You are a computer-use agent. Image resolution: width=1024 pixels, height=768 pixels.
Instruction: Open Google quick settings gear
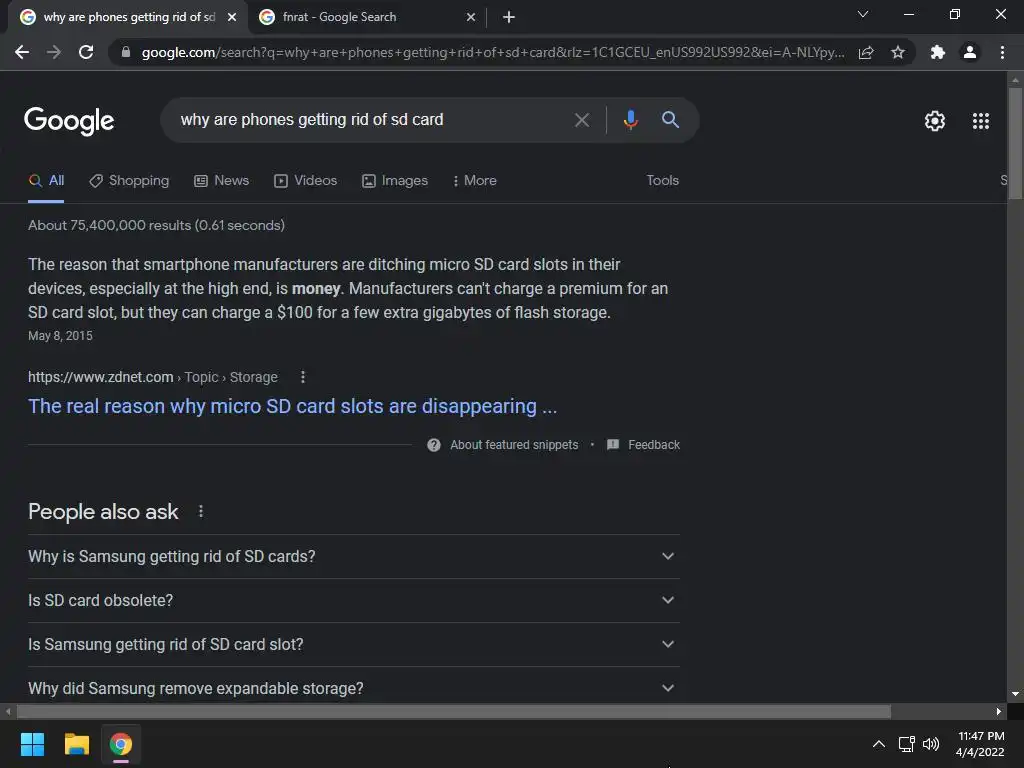tap(935, 121)
